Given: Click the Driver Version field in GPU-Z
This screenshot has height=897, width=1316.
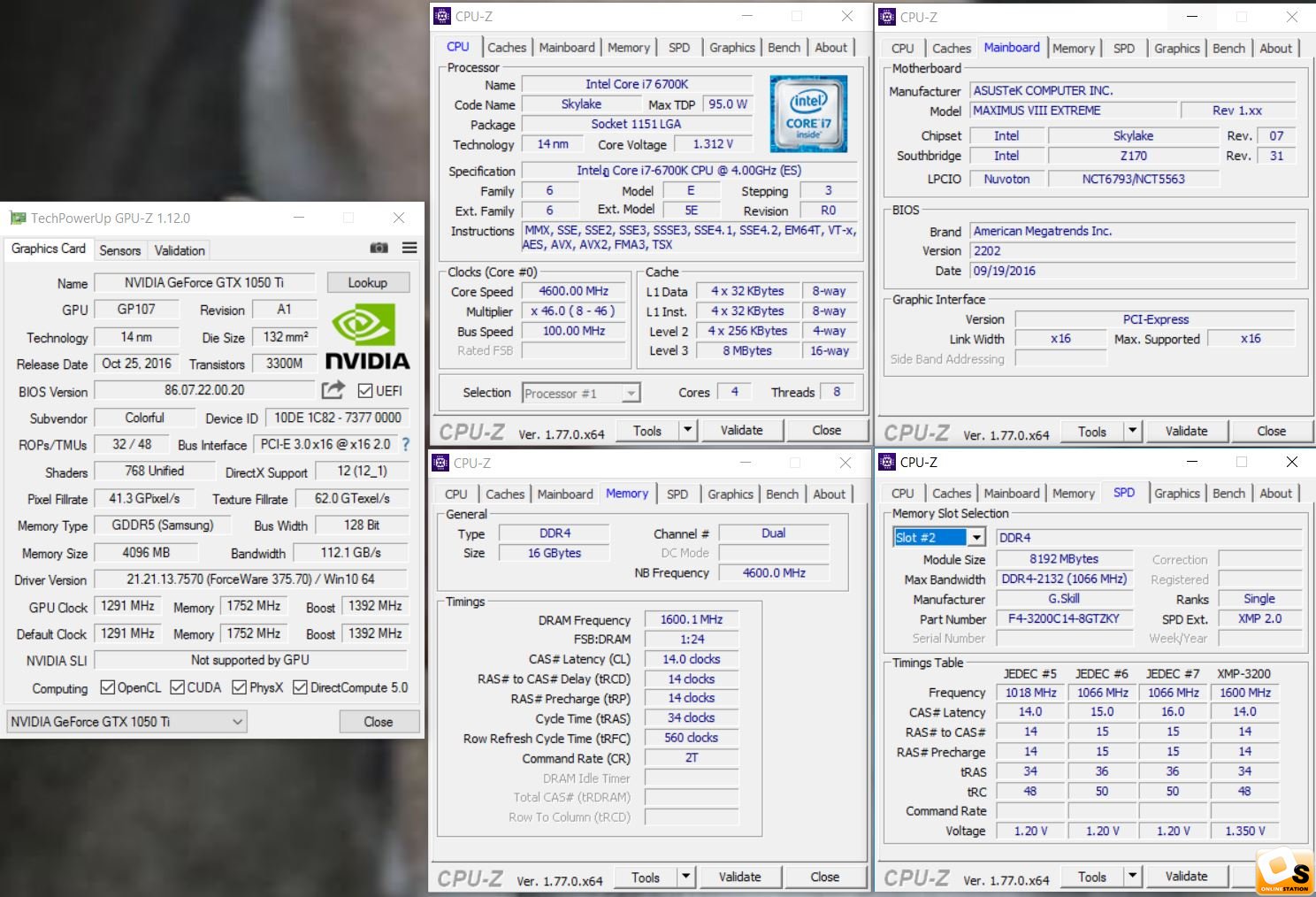Looking at the screenshot, I should point(250,579).
